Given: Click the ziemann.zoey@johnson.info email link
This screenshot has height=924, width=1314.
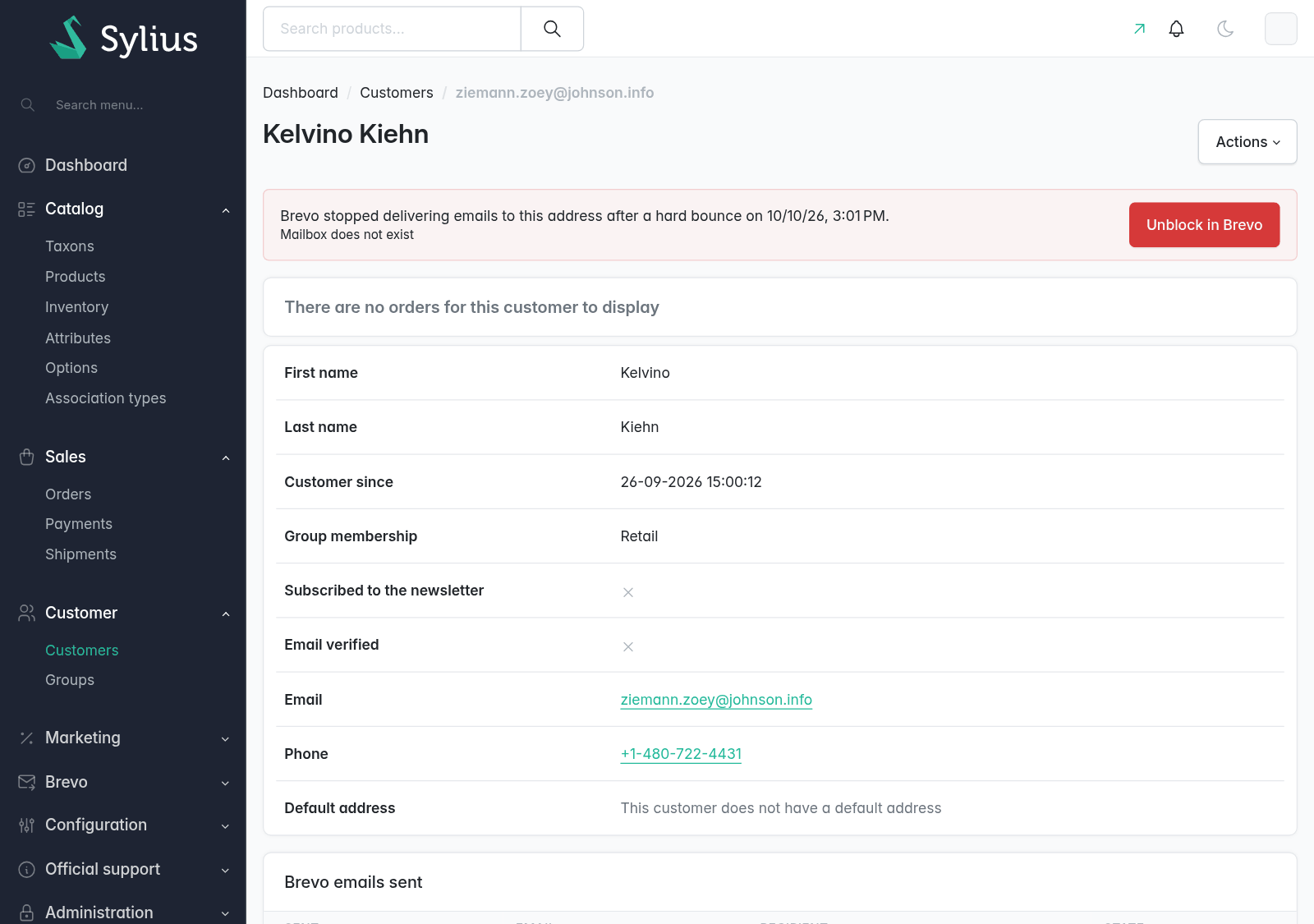Looking at the screenshot, I should click(716, 700).
